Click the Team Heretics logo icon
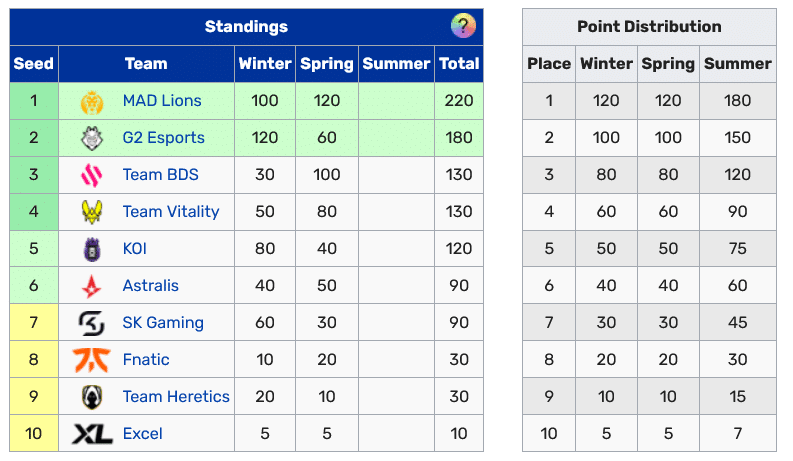This screenshot has height=461, width=793. point(92,397)
